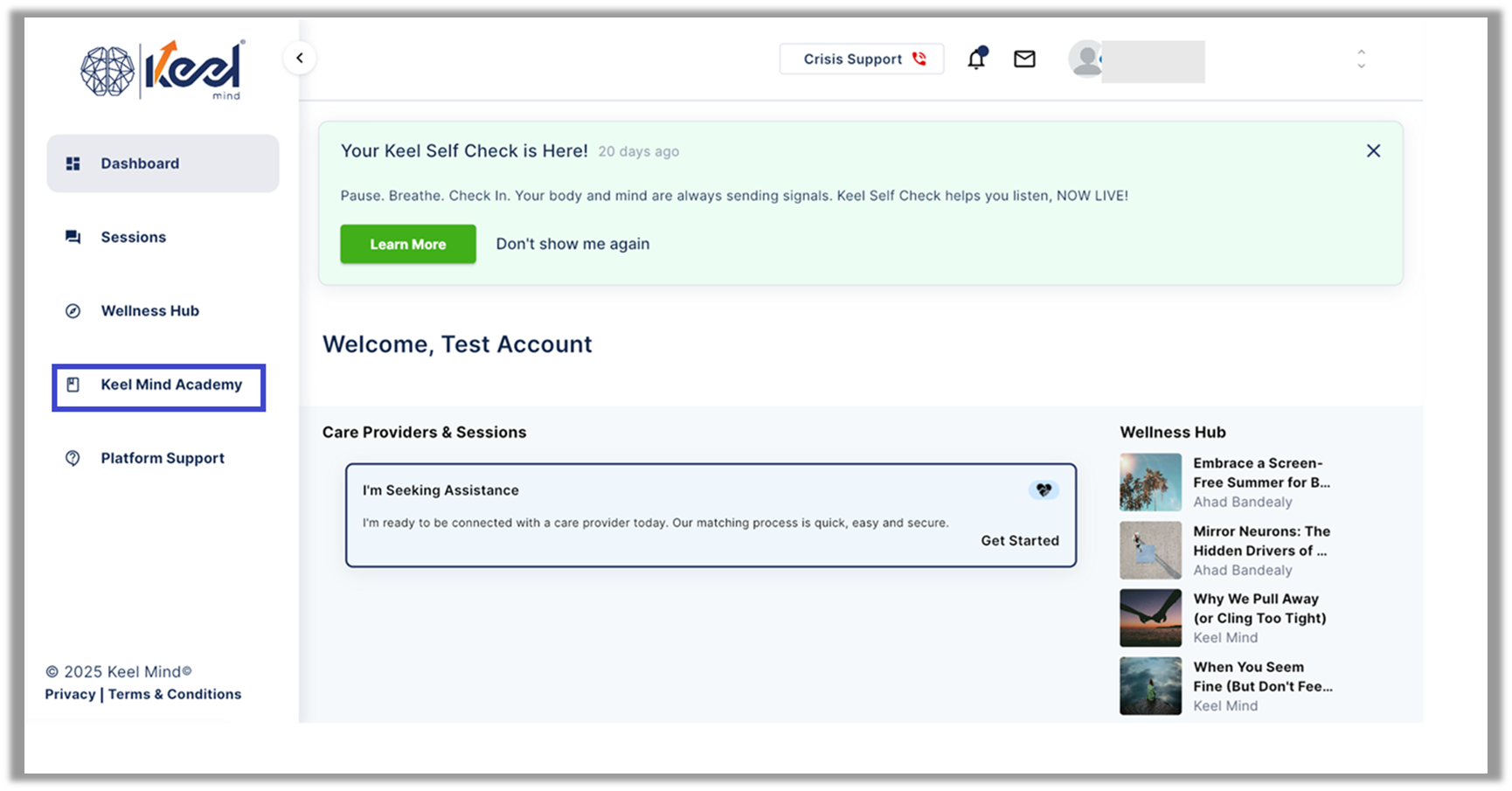The height and width of the screenshot is (791, 1512).
Task: Open messages with the envelope icon
Action: coord(1023,59)
